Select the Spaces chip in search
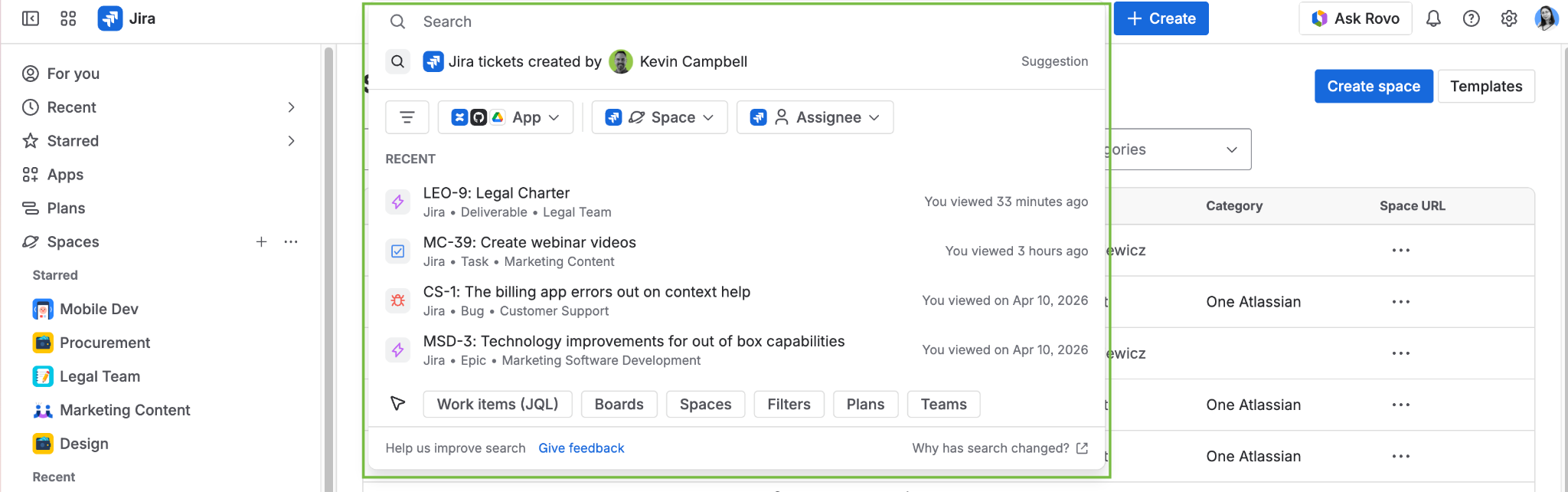Screen dimensions: 1568x492 click(705, 404)
